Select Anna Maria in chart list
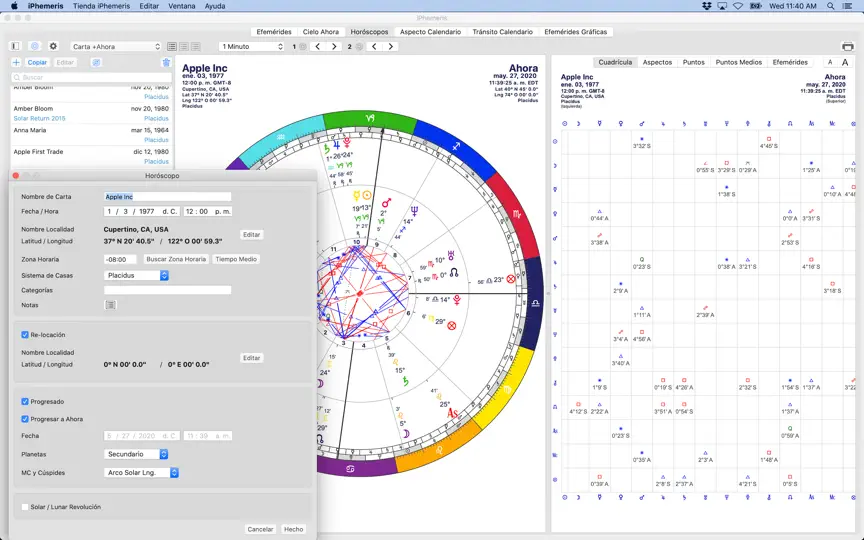 (91, 135)
